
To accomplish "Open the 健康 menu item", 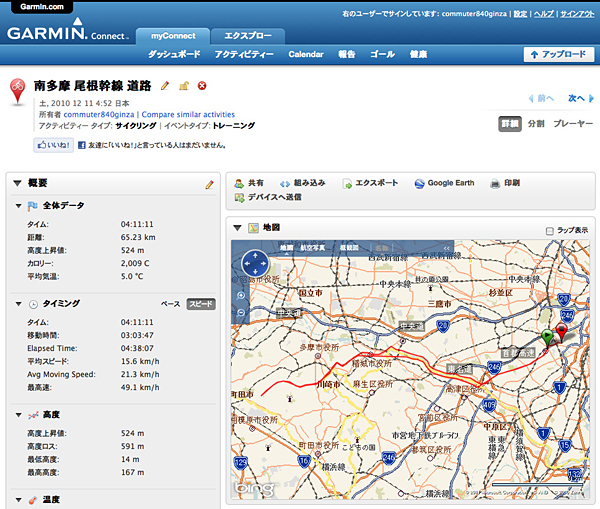I will click(418, 54).
